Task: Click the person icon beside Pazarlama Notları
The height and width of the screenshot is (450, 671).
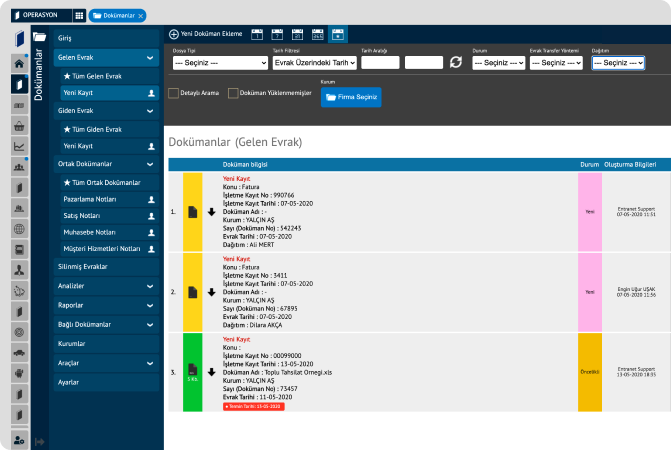Action: (x=151, y=200)
